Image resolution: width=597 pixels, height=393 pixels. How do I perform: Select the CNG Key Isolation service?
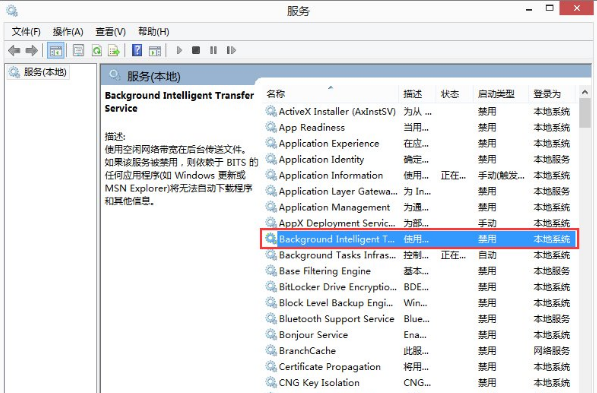[420, 383]
